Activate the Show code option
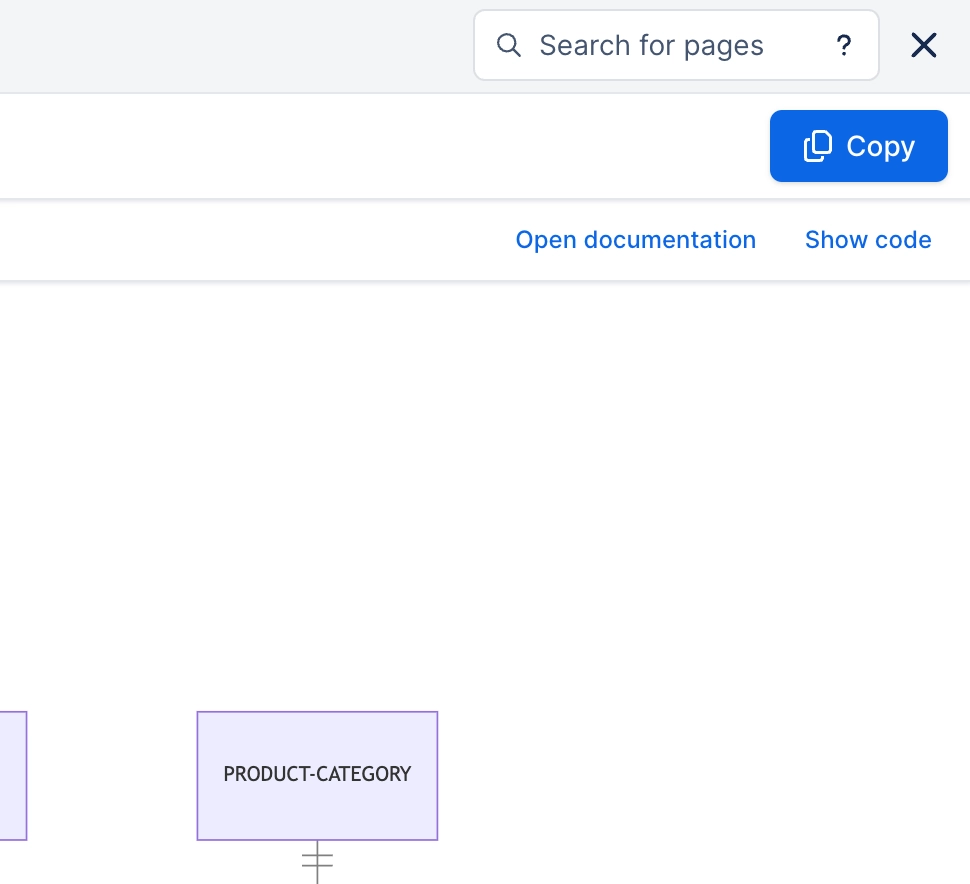 coord(867,240)
